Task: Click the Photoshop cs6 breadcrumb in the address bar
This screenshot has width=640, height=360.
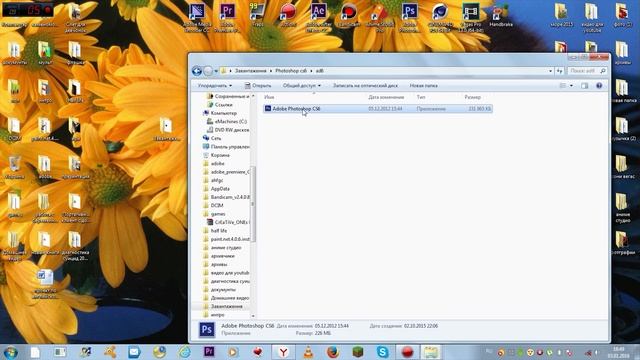Action: coord(291,71)
